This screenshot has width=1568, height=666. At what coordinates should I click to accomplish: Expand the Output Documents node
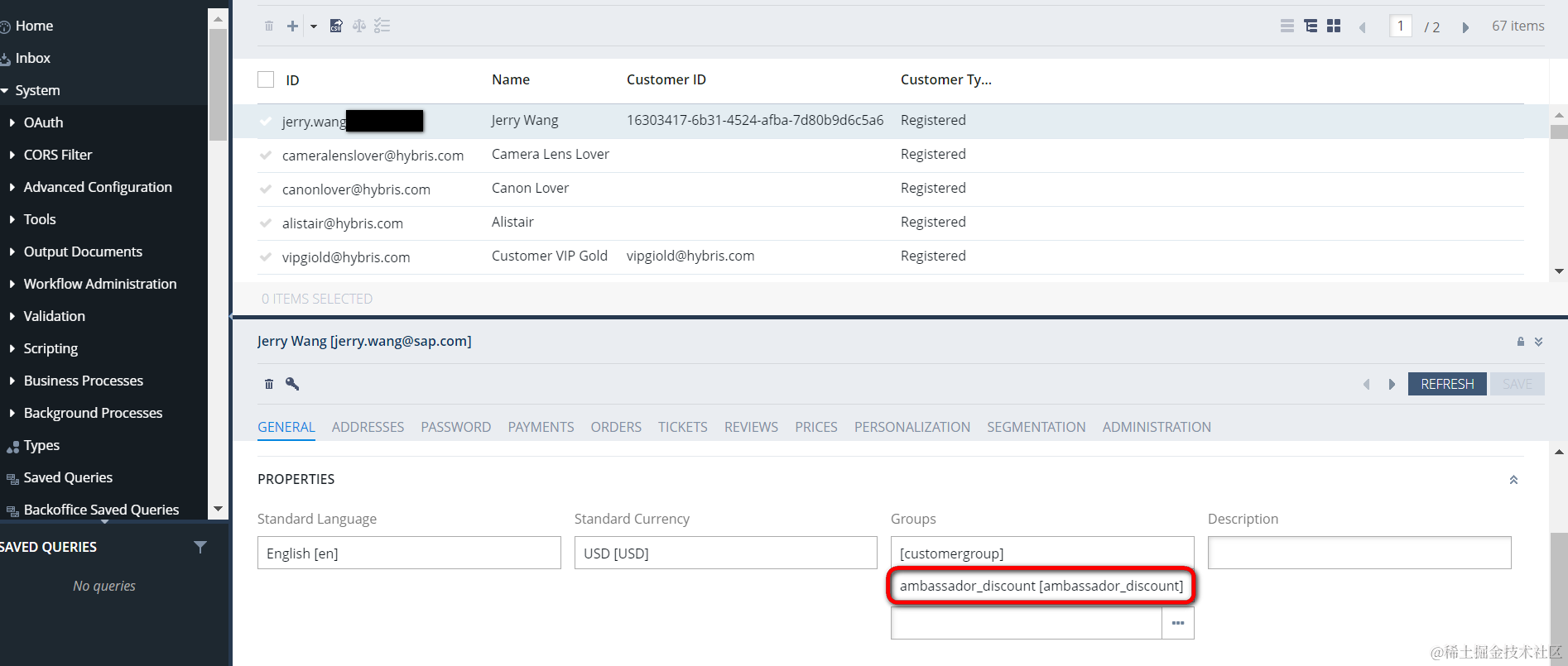tap(12, 252)
